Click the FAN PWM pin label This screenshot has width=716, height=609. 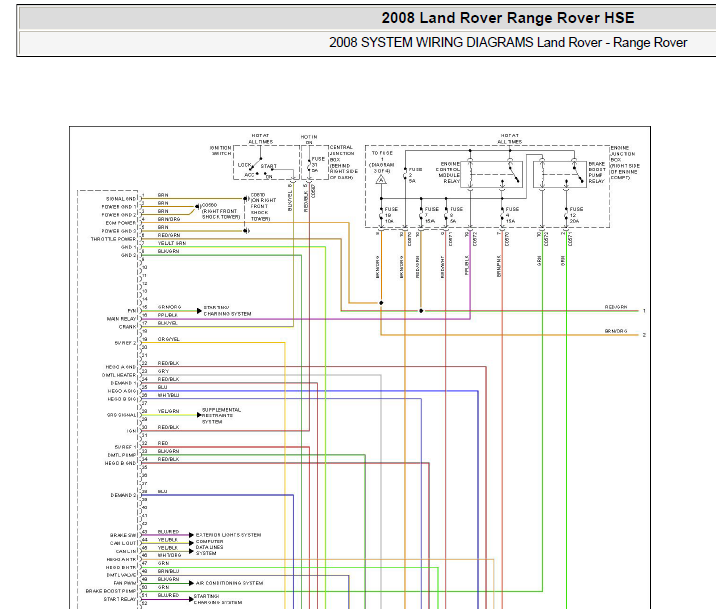coord(125,583)
